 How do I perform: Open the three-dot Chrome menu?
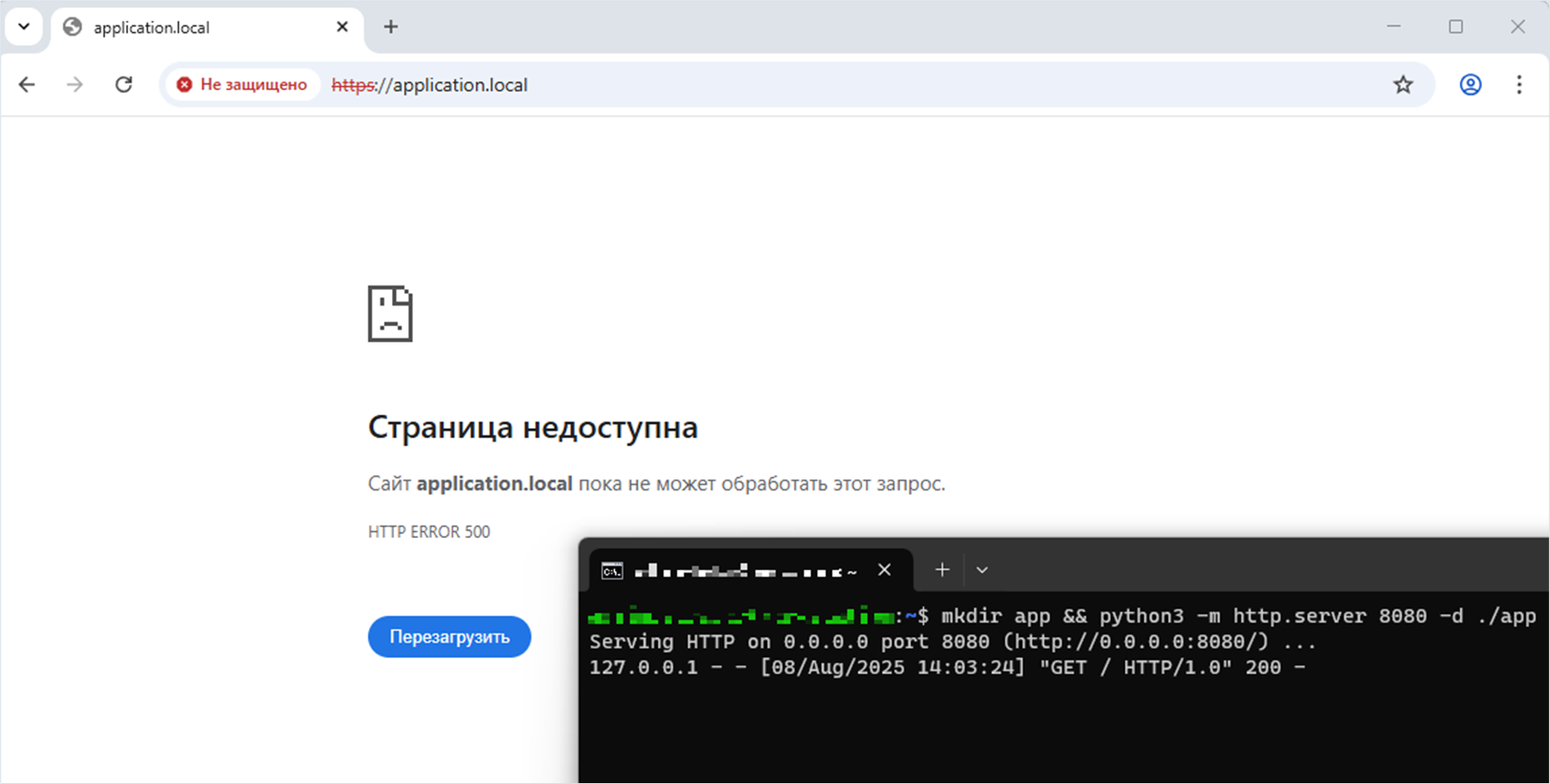point(1519,85)
